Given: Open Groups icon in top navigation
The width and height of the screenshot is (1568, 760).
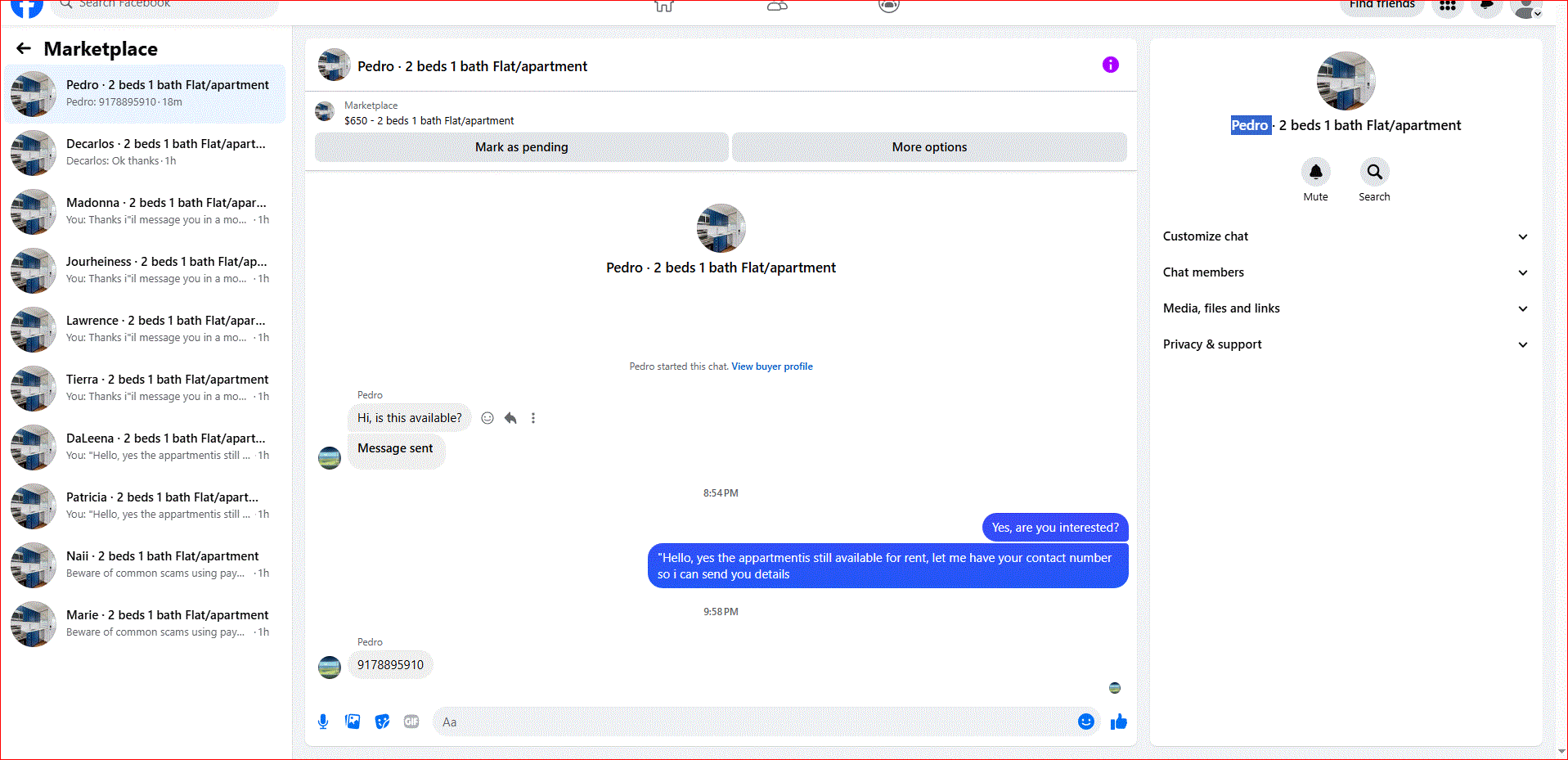Looking at the screenshot, I should (x=889, y=6).
